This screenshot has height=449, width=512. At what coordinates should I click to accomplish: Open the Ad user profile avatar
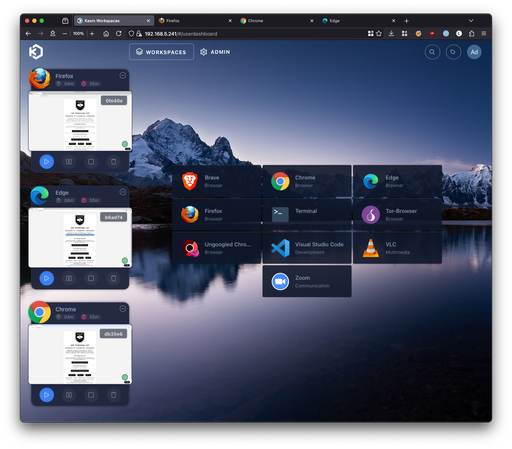tap(474, 52)
